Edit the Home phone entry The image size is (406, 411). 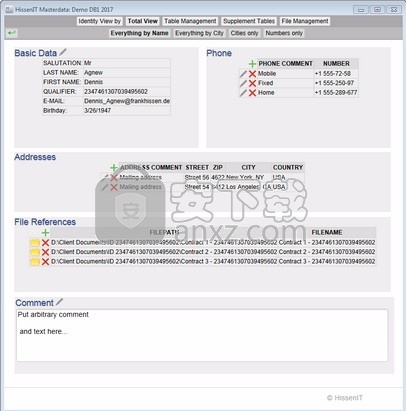(x=244, y=93)
